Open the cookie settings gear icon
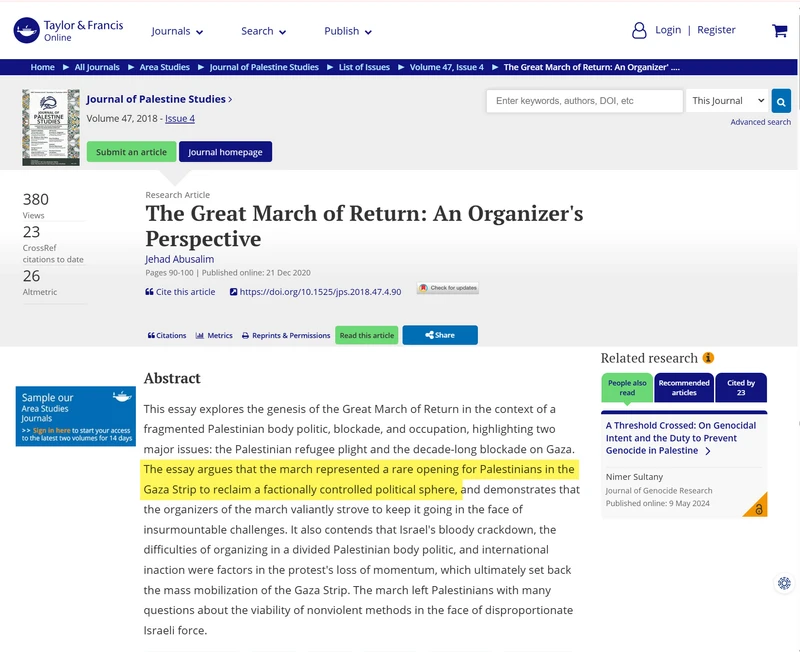 pos(784,583)
